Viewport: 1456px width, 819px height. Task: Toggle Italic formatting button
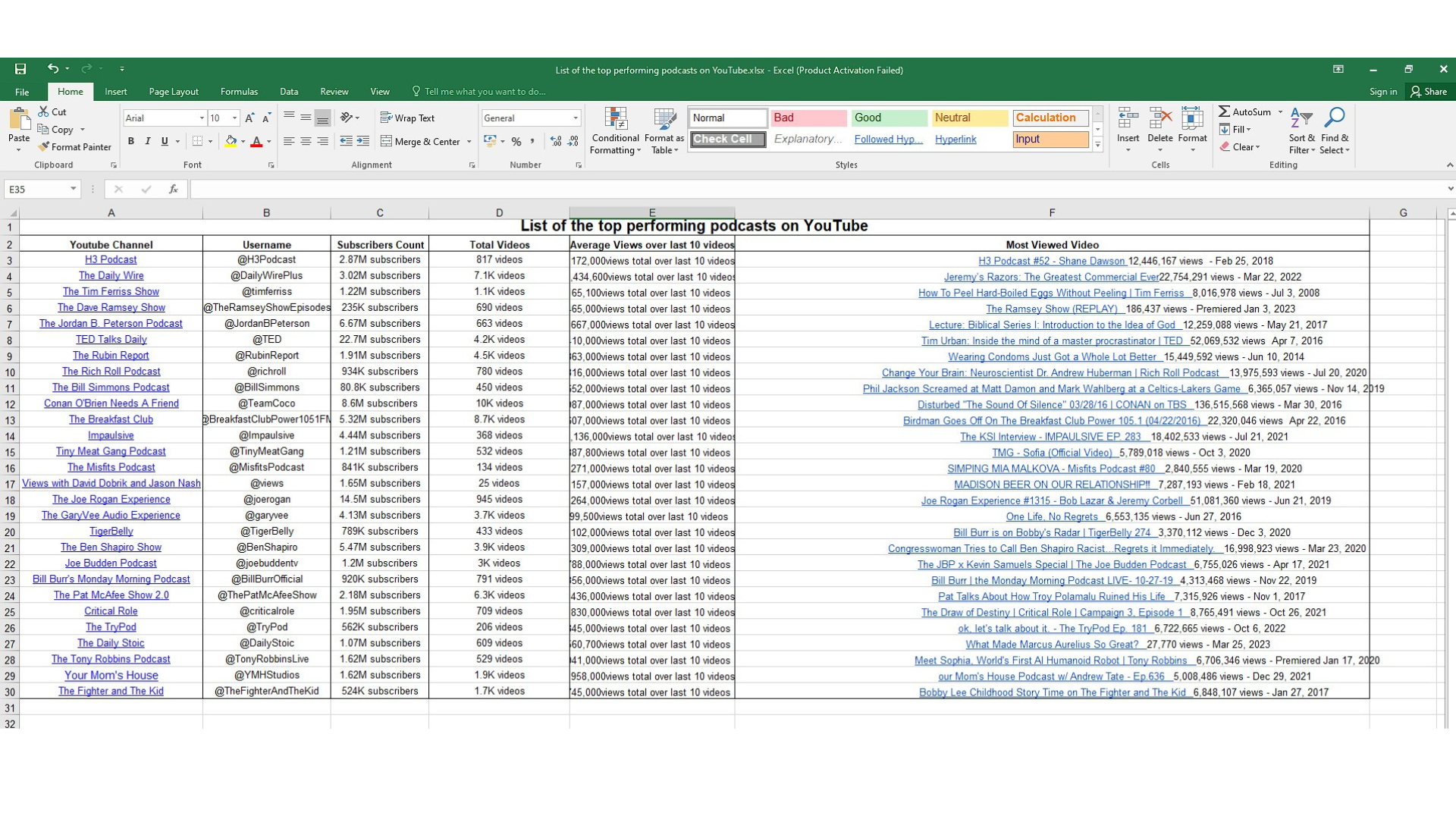coord(148,142)
